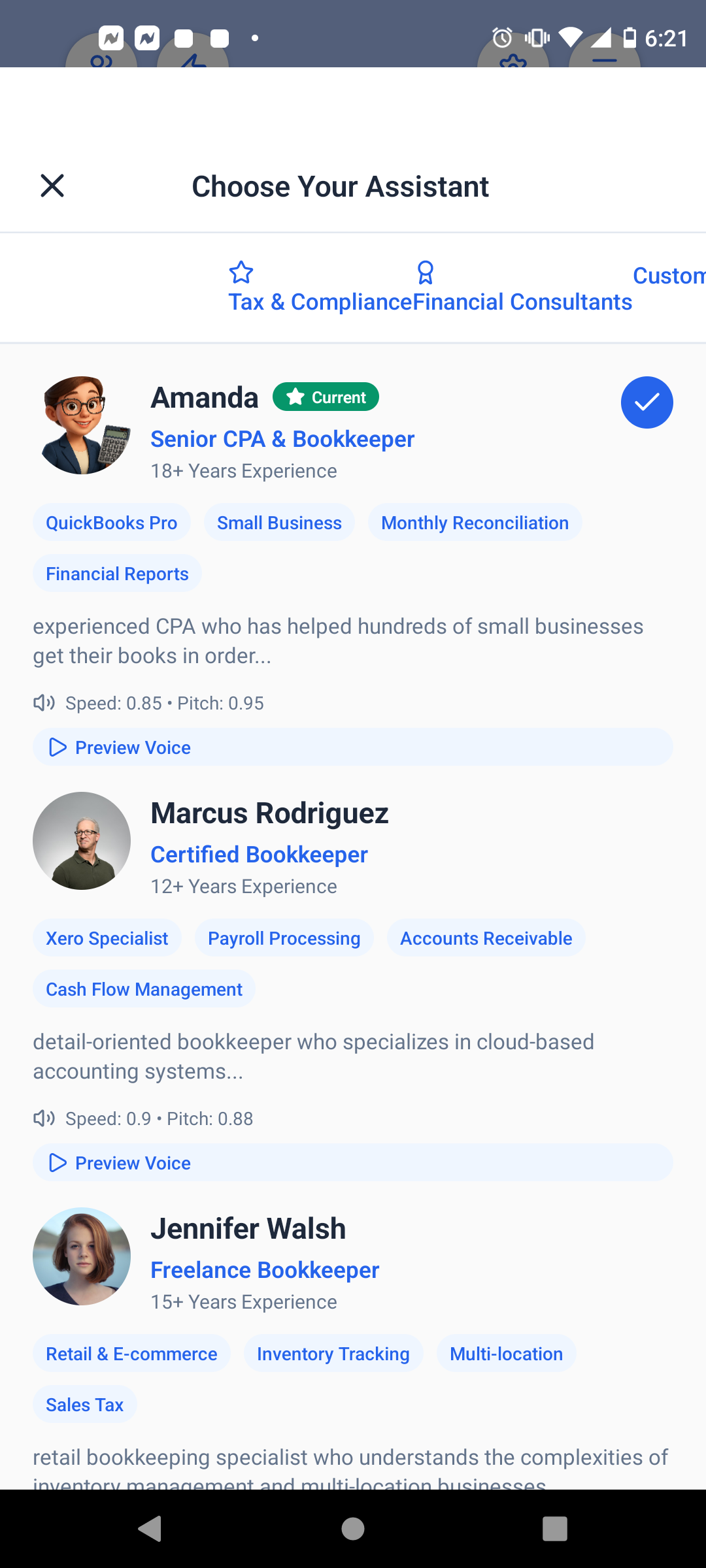This screenshot has height=1568, width=706.
Task: Choose Marcus Rodriguez as assistant
Action: [269, 813]
